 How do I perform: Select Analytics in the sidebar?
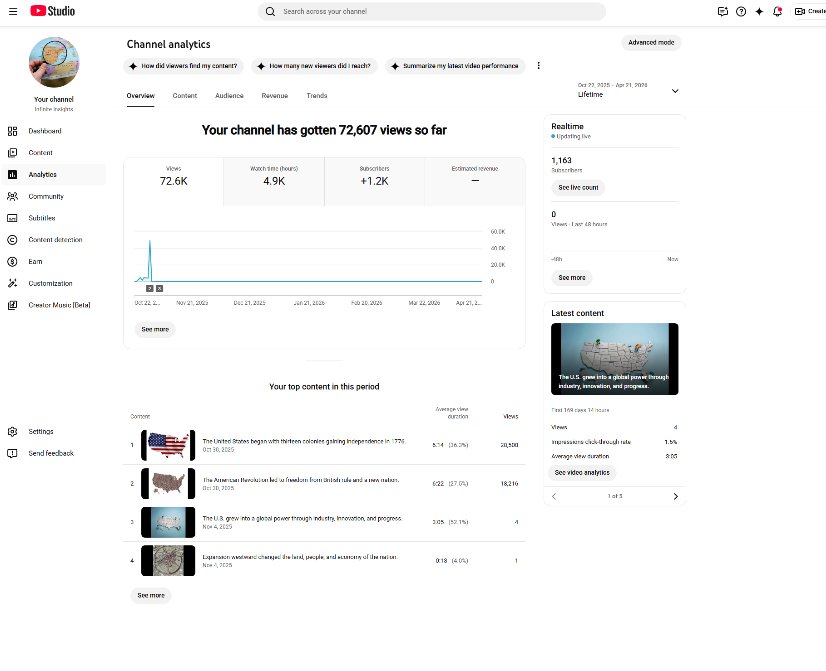click(53, 174)
